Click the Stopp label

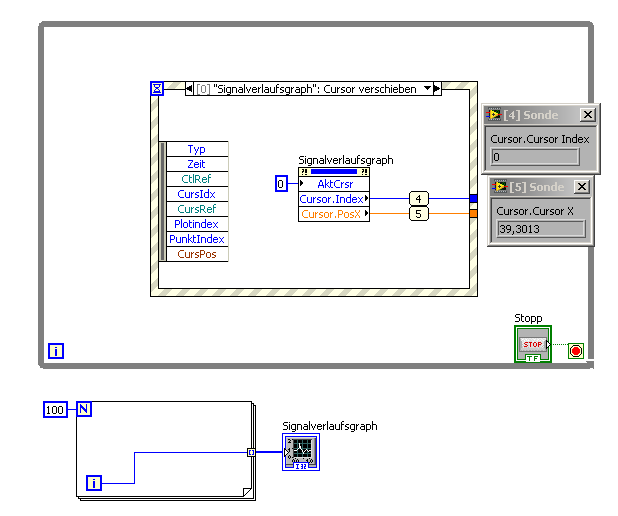pyautogui.click(x=528, y=318)
